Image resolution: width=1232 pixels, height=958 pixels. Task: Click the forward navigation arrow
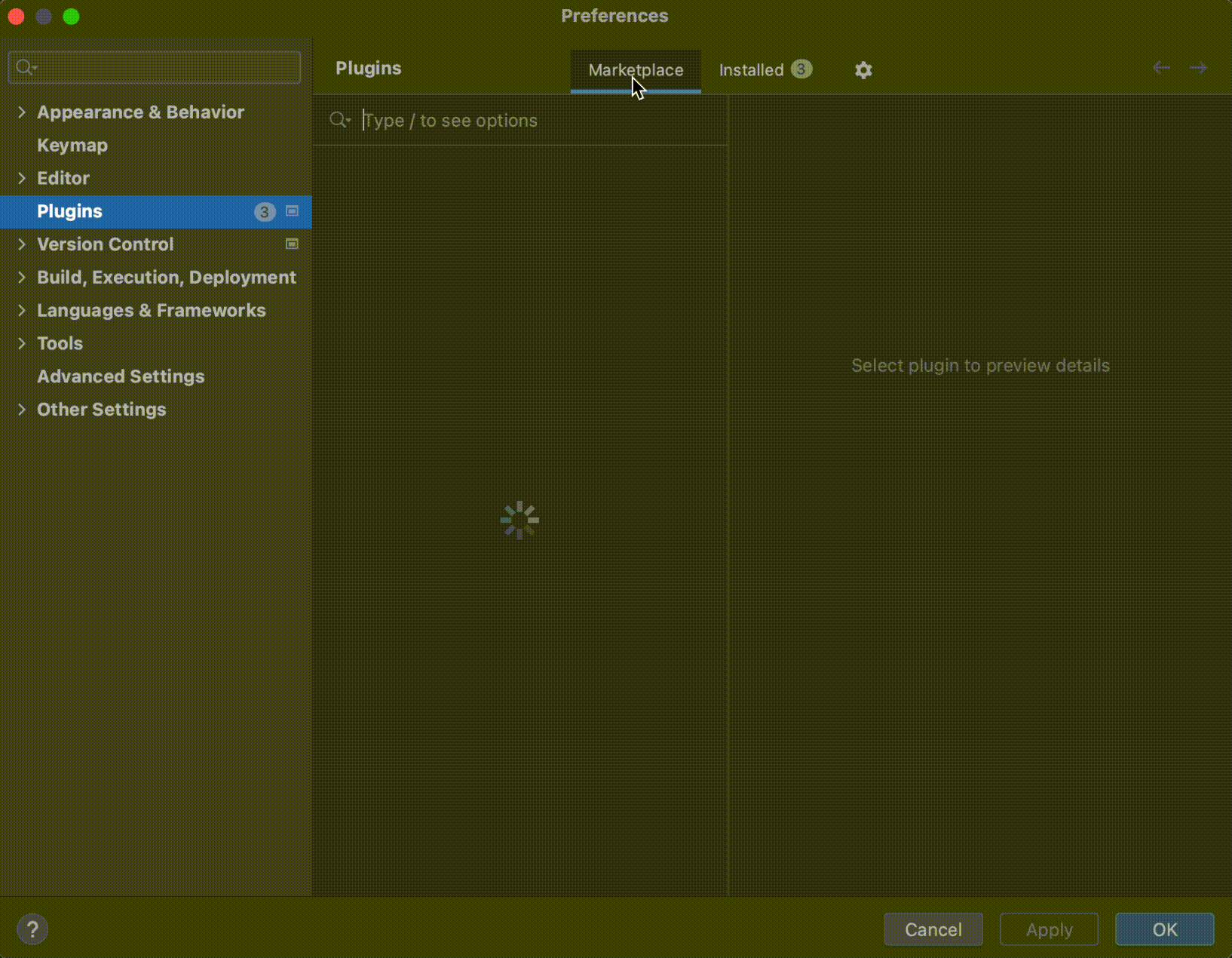coord(1198,68)
